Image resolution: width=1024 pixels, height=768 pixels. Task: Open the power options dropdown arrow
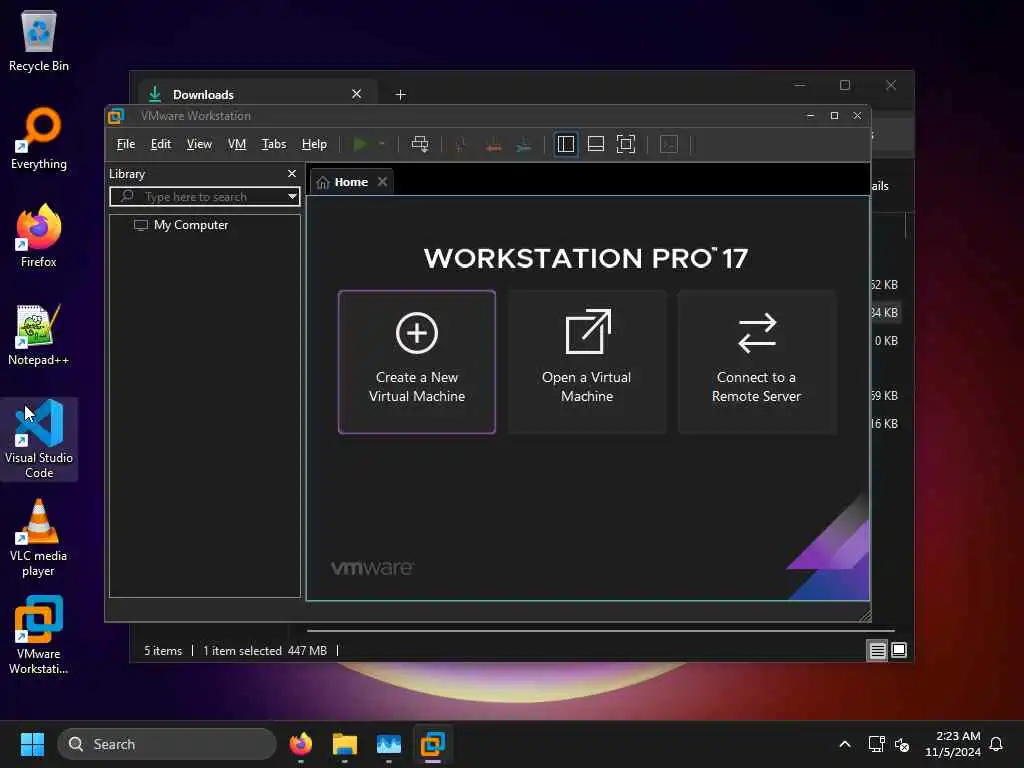pos(381,144)
